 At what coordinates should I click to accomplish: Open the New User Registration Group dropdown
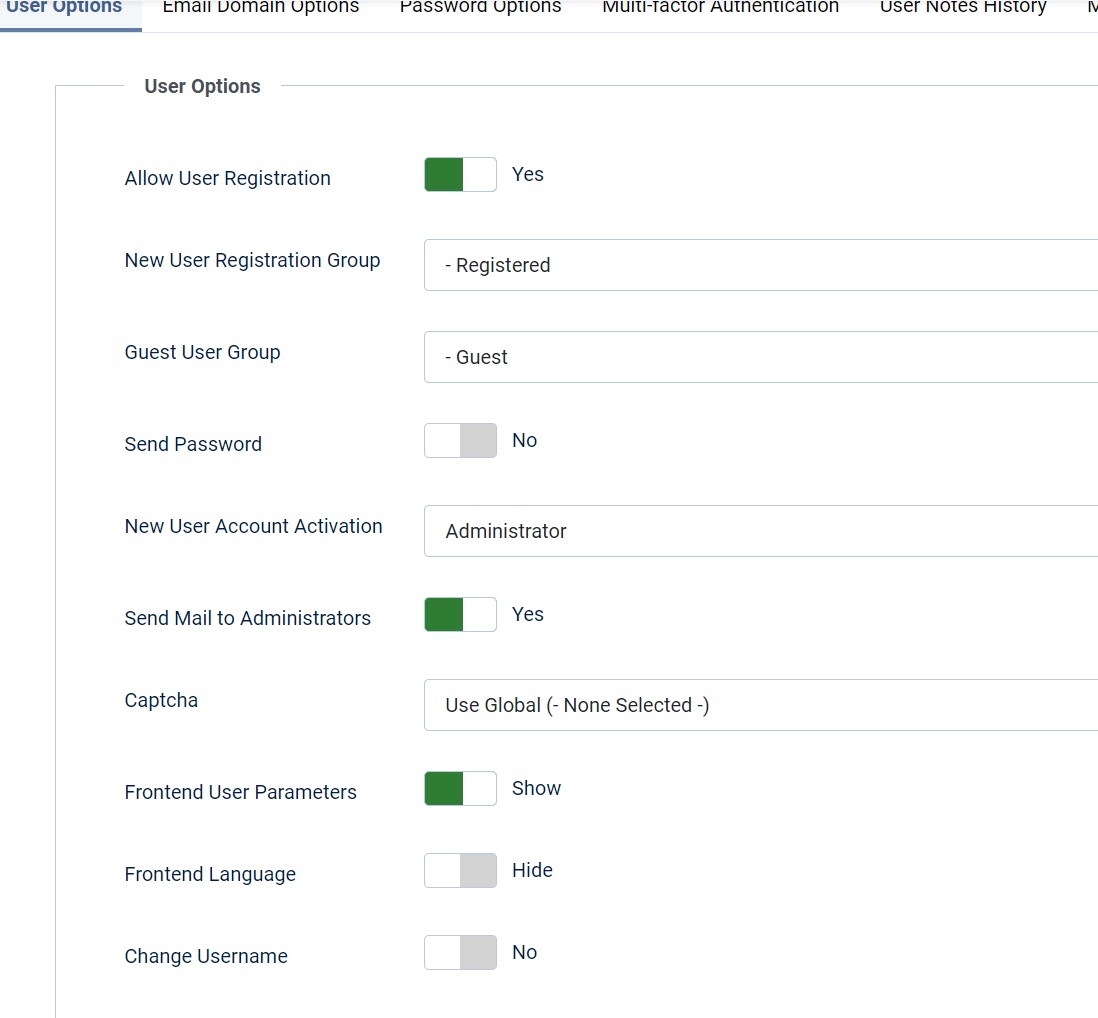pos(760,265)
